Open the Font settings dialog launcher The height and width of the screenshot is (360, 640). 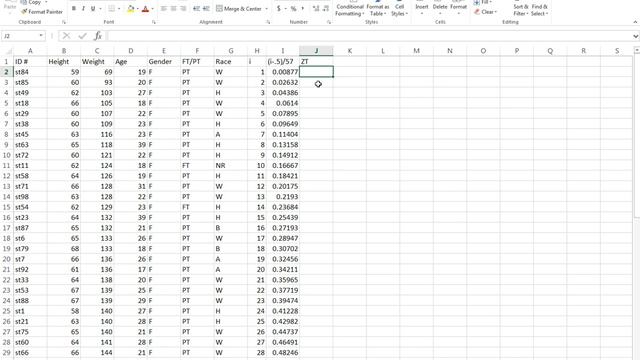click(x=153, y=22)
